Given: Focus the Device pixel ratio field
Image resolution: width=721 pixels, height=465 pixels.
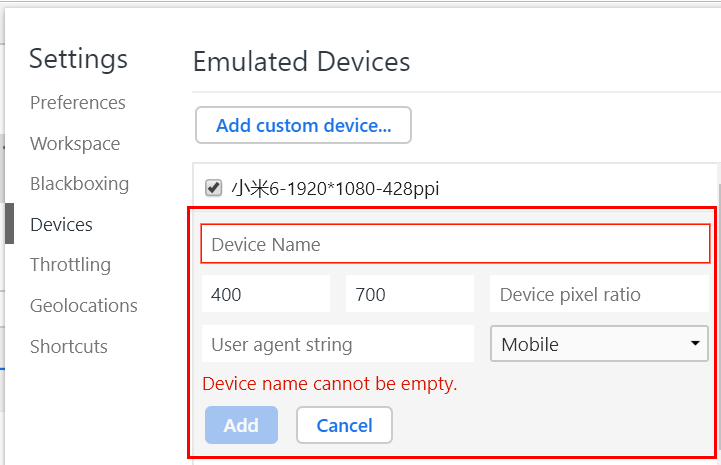Looking at the screenshot, I should [599, 294].
